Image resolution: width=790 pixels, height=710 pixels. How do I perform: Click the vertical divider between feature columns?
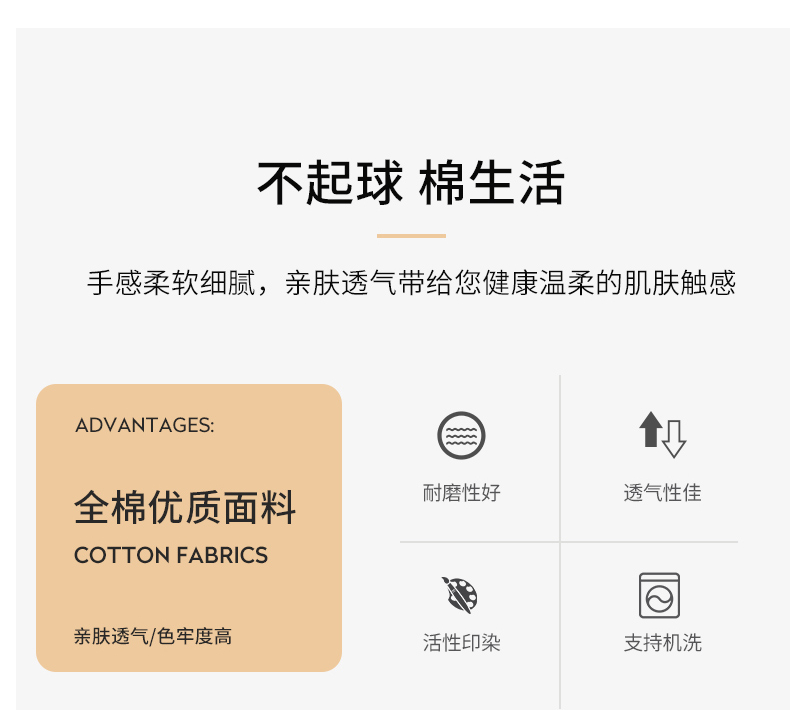point(560,542)
